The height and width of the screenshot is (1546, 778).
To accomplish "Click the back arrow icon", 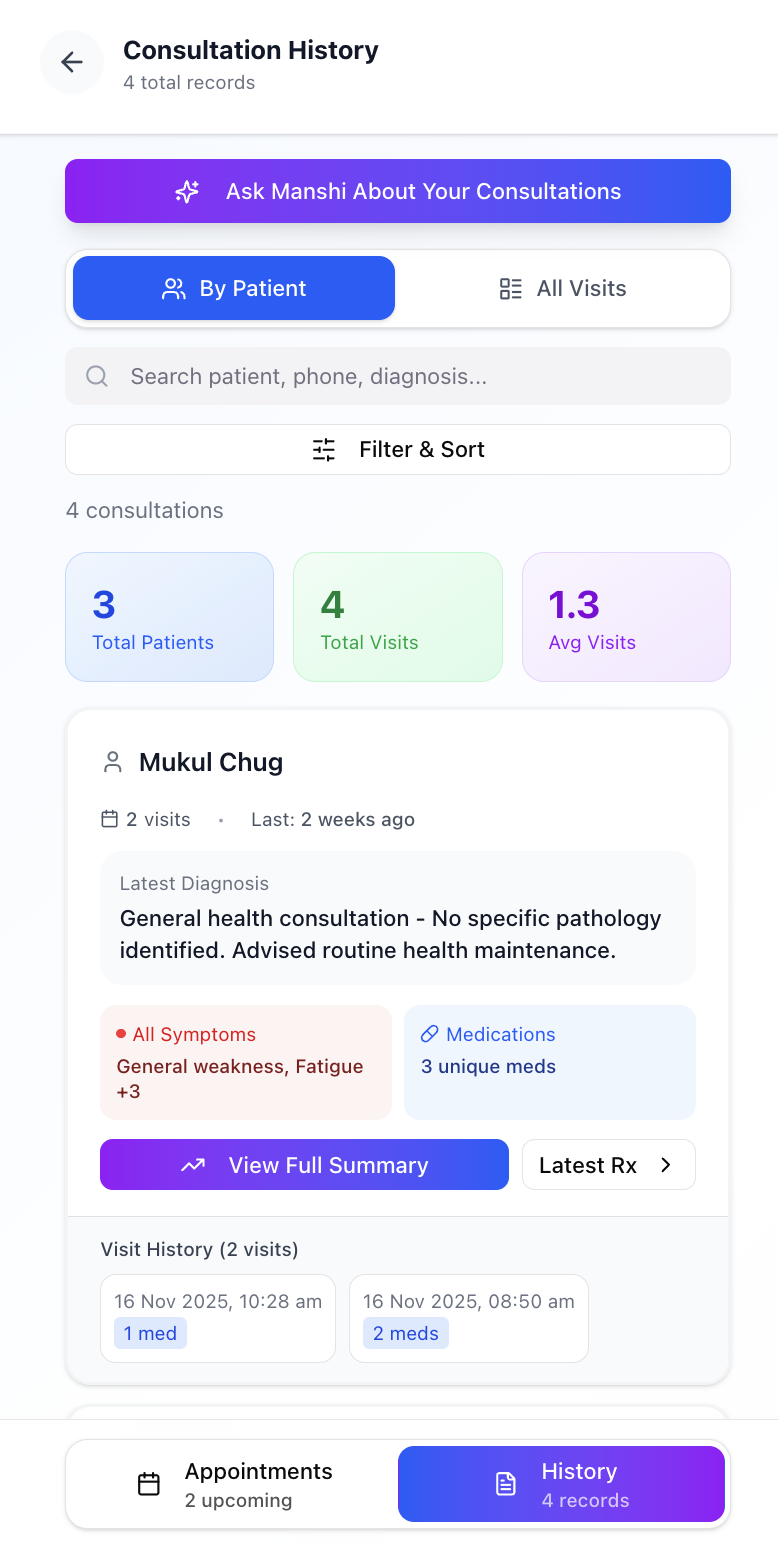I will coord(72,62).
